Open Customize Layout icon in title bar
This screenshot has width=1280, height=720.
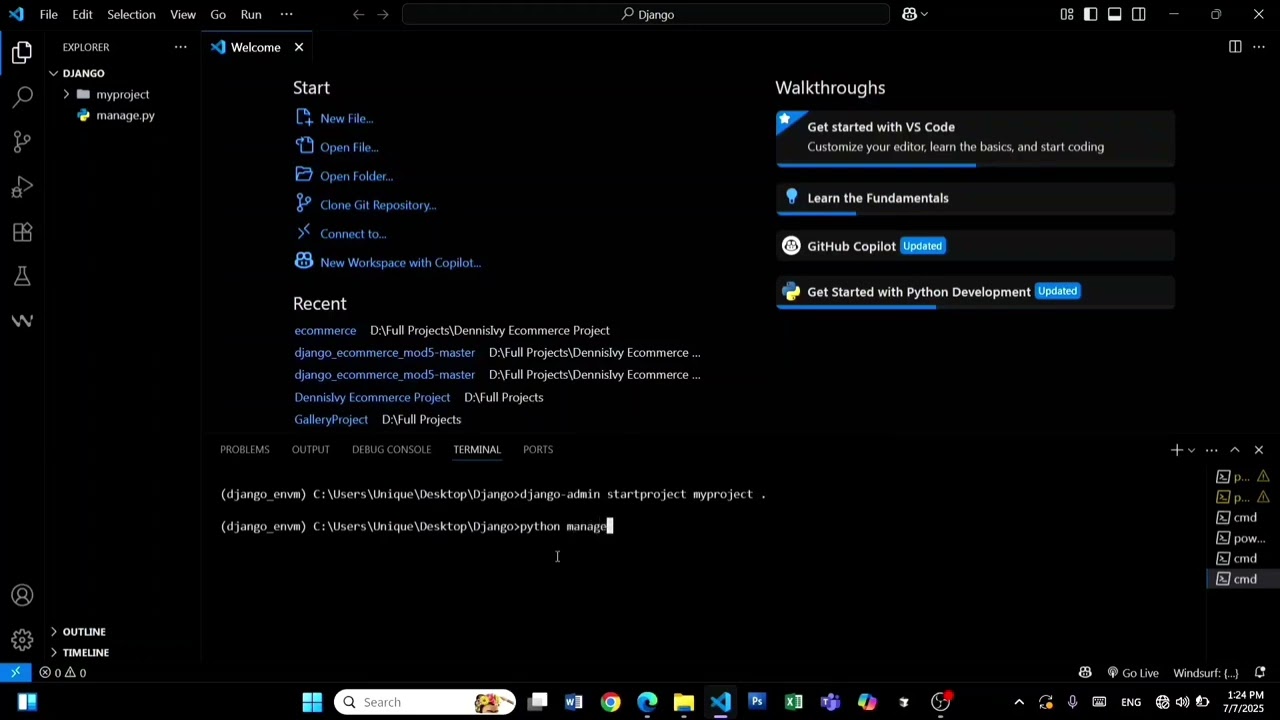[x=1067, y=14]
